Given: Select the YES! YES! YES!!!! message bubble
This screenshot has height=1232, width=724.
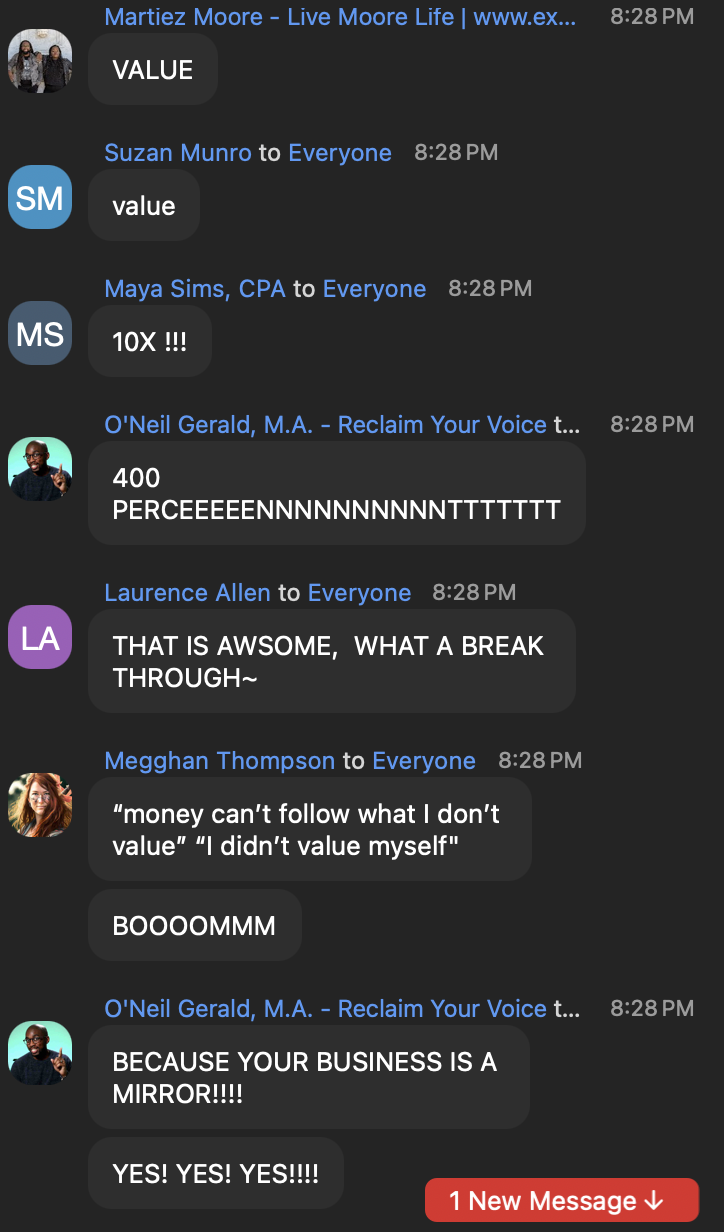Looking at the screenshot, I should point(215,1173).
